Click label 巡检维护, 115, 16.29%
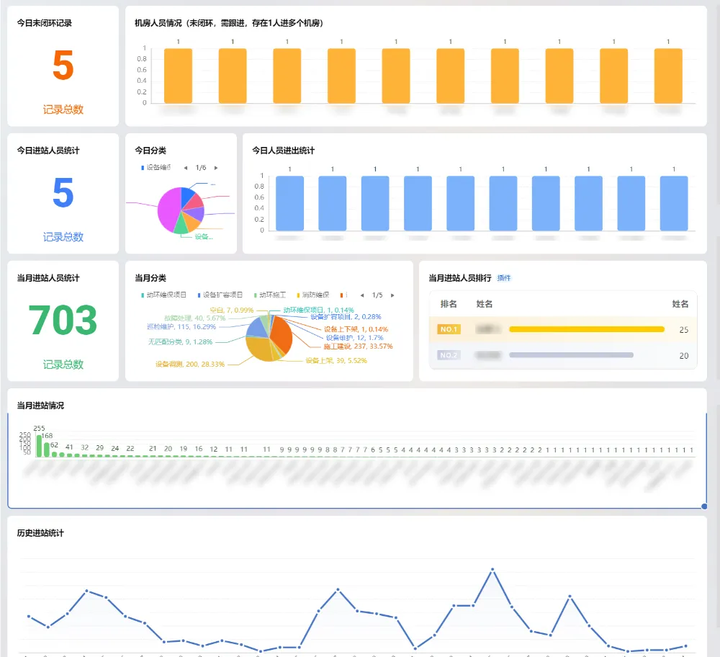 (181, 326)
